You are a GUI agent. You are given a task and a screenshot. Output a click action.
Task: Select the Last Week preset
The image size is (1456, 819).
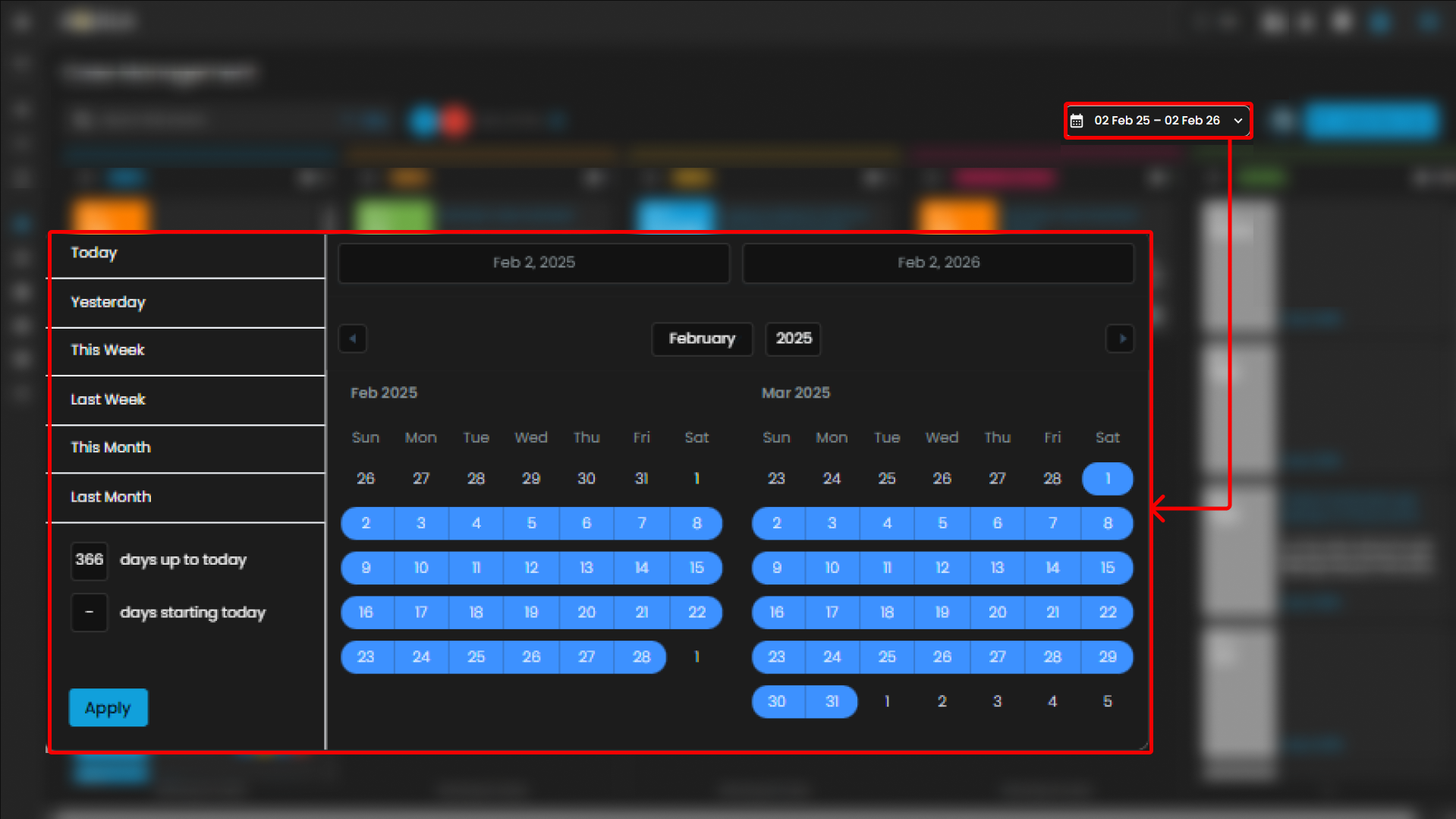coord(108,399)
